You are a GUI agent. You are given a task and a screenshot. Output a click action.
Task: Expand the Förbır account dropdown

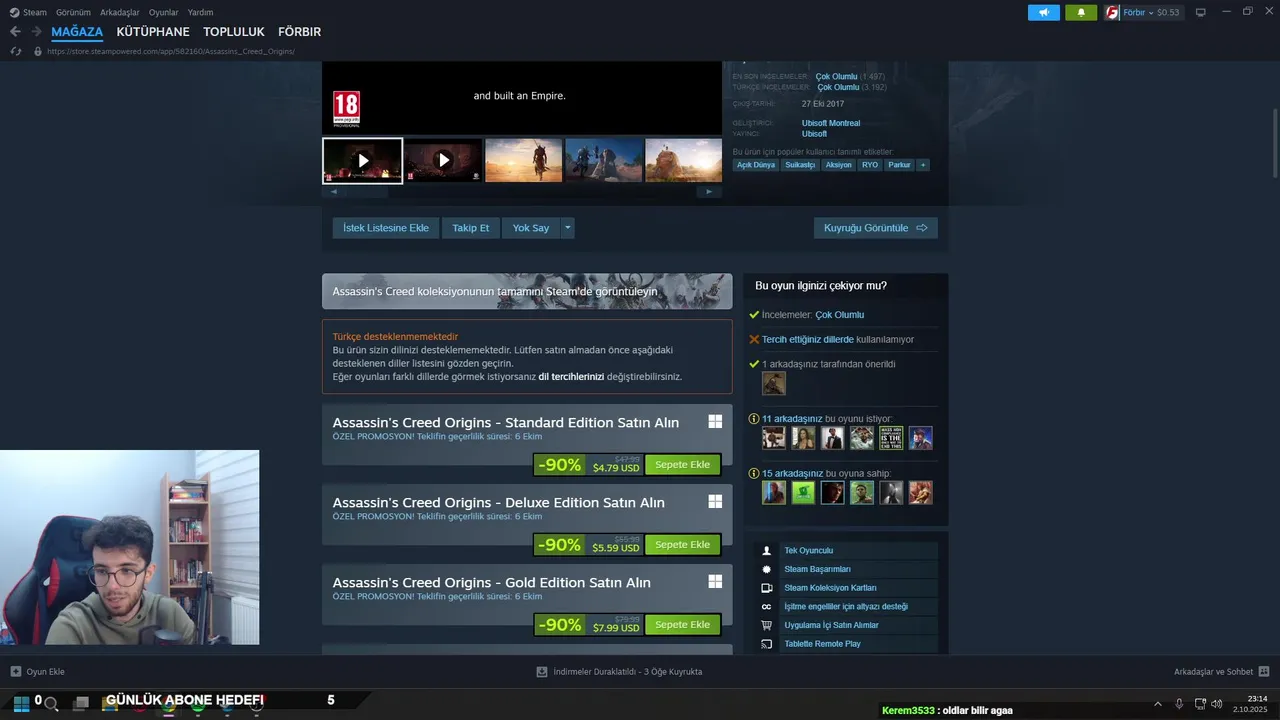click(x=1151, y=12)
